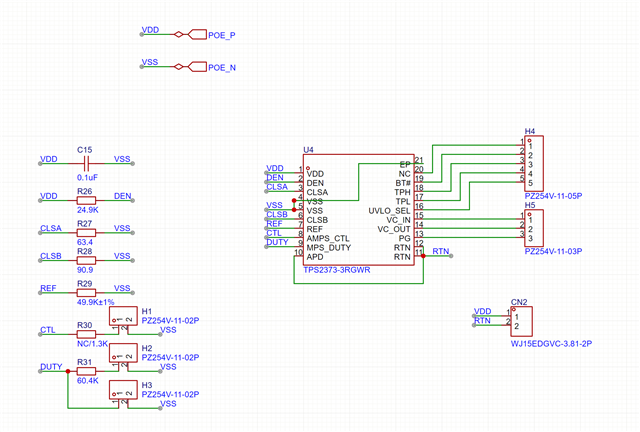Select capacitor C15 symbol
Screen dimensions: 640x432
(87, 164)
